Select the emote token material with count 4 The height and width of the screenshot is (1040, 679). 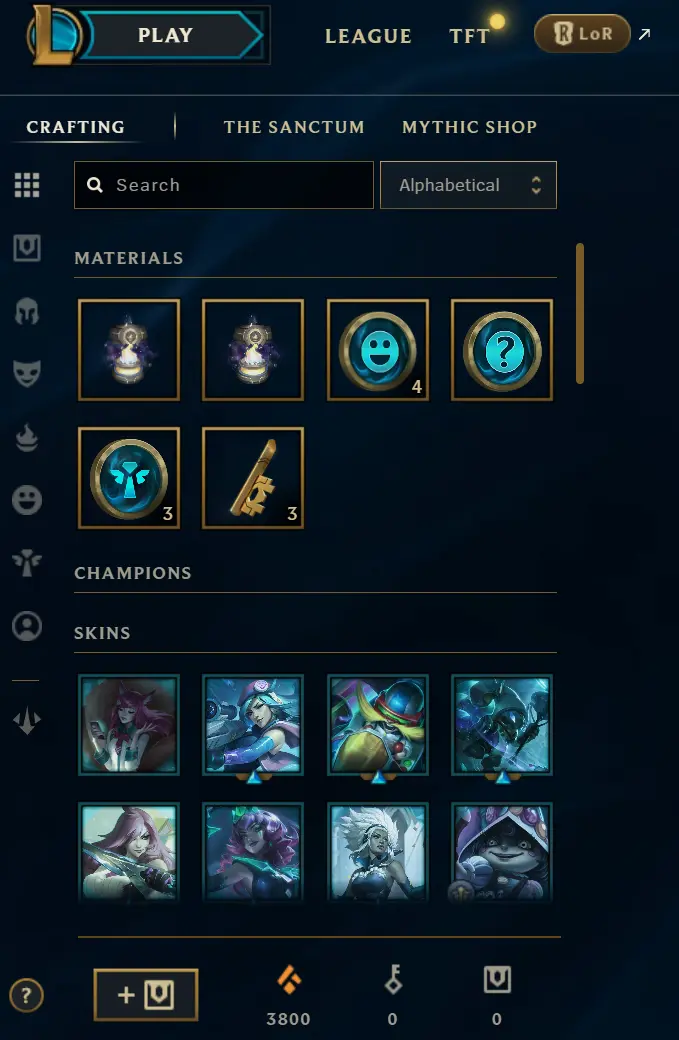pyautogui.click(x=378, y=350)
